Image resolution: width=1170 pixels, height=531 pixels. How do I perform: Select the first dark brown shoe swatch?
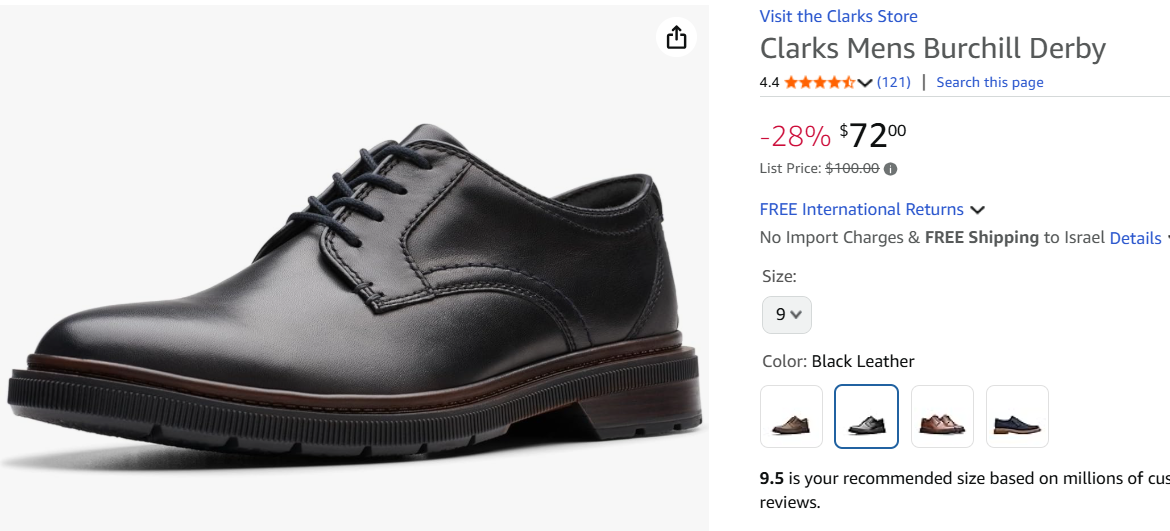coord(791,416)
